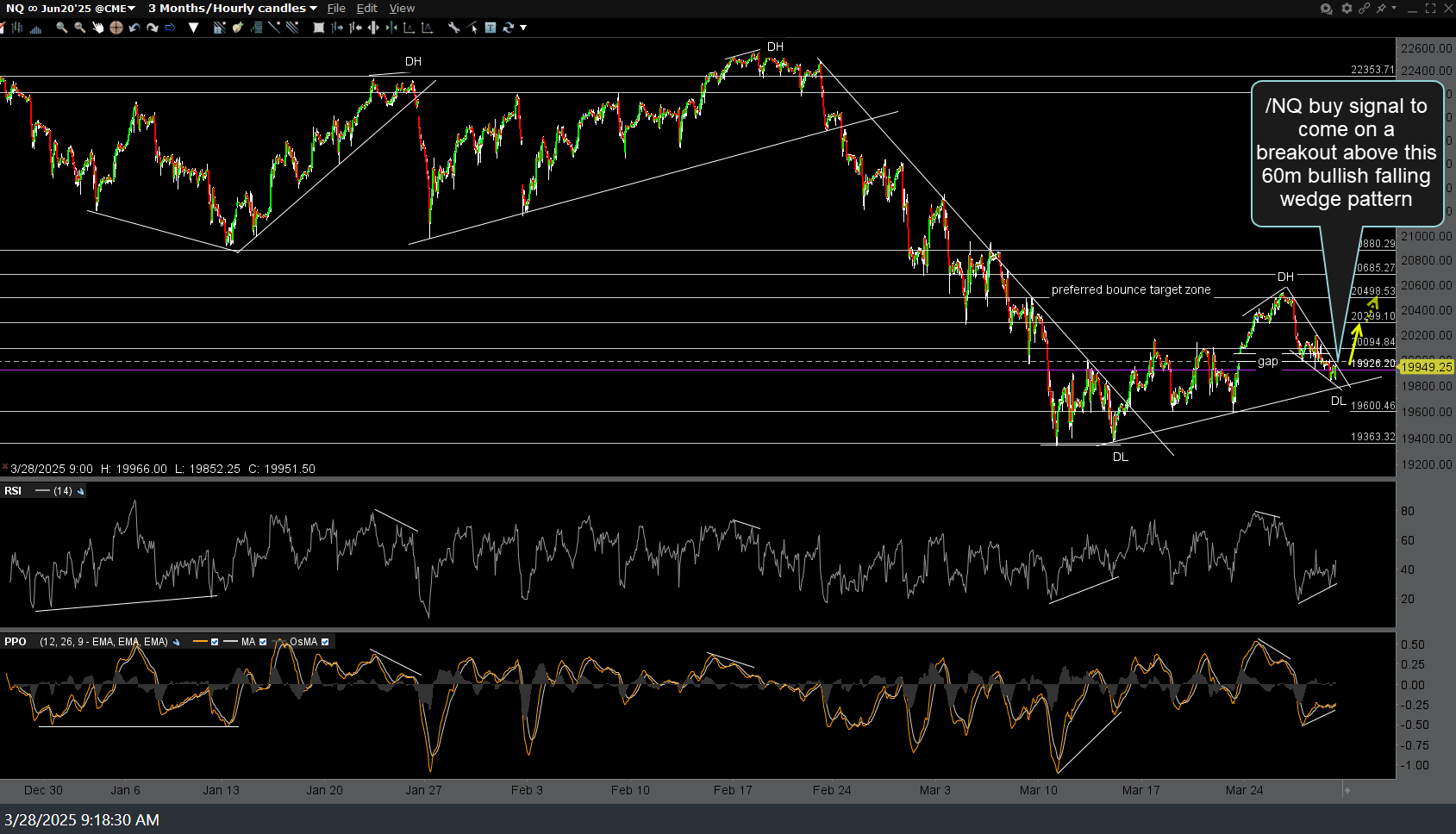This screenshot has width=1456, height=834.
Task: Select the Zoom In magnifier tool
Action: coord(62,28)
